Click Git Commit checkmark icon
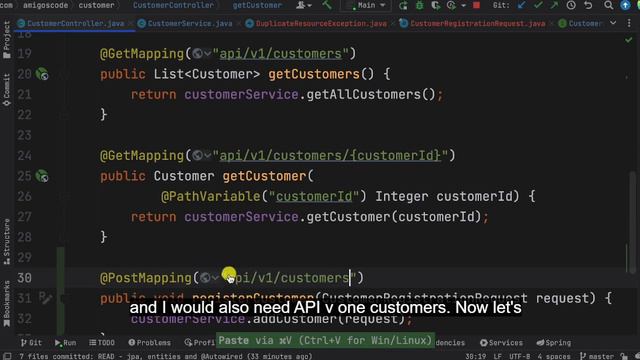 538,5
